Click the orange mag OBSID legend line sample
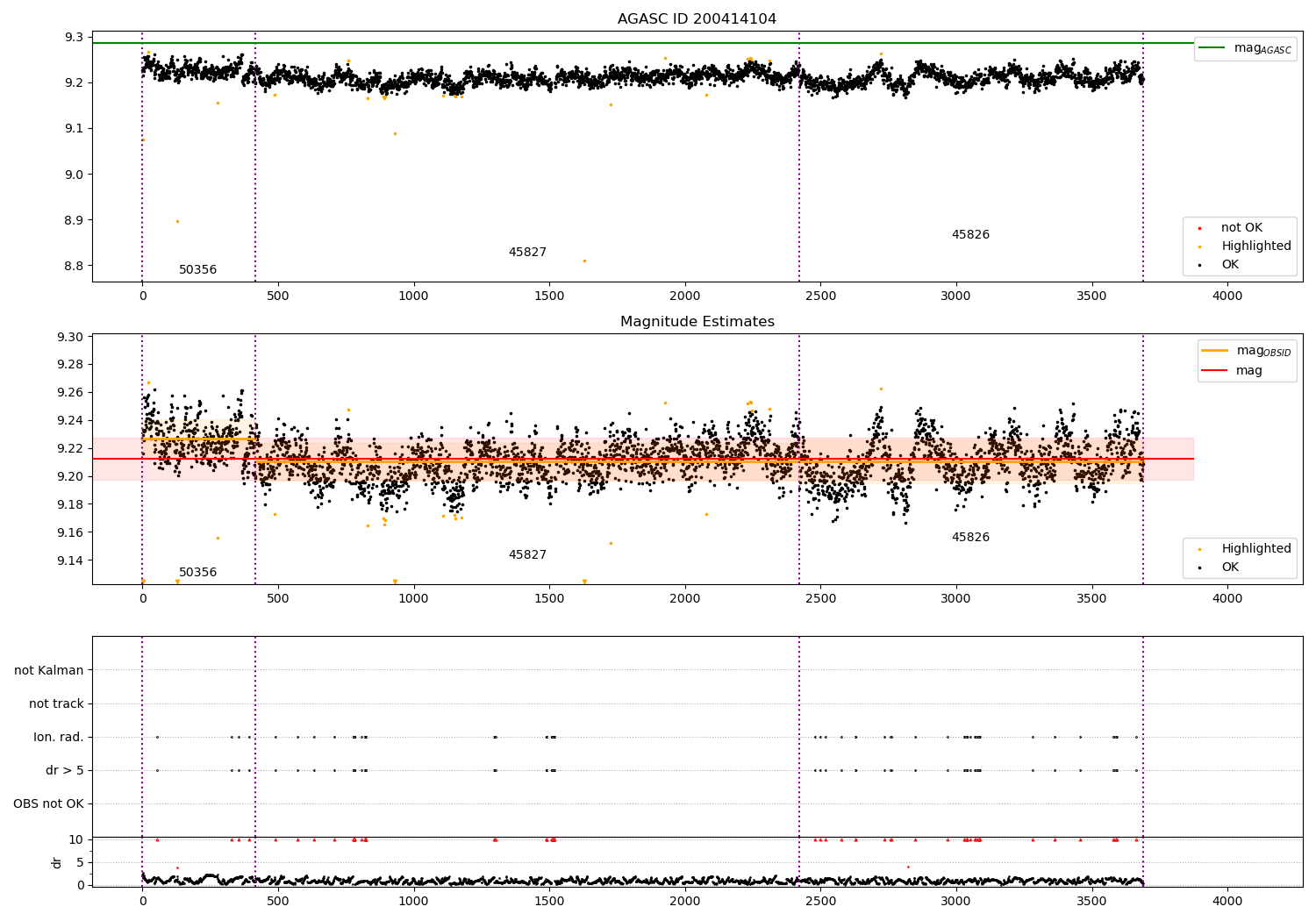Image resolution: width=1316 pixels, height=921 pixels. coord(1214,350)
